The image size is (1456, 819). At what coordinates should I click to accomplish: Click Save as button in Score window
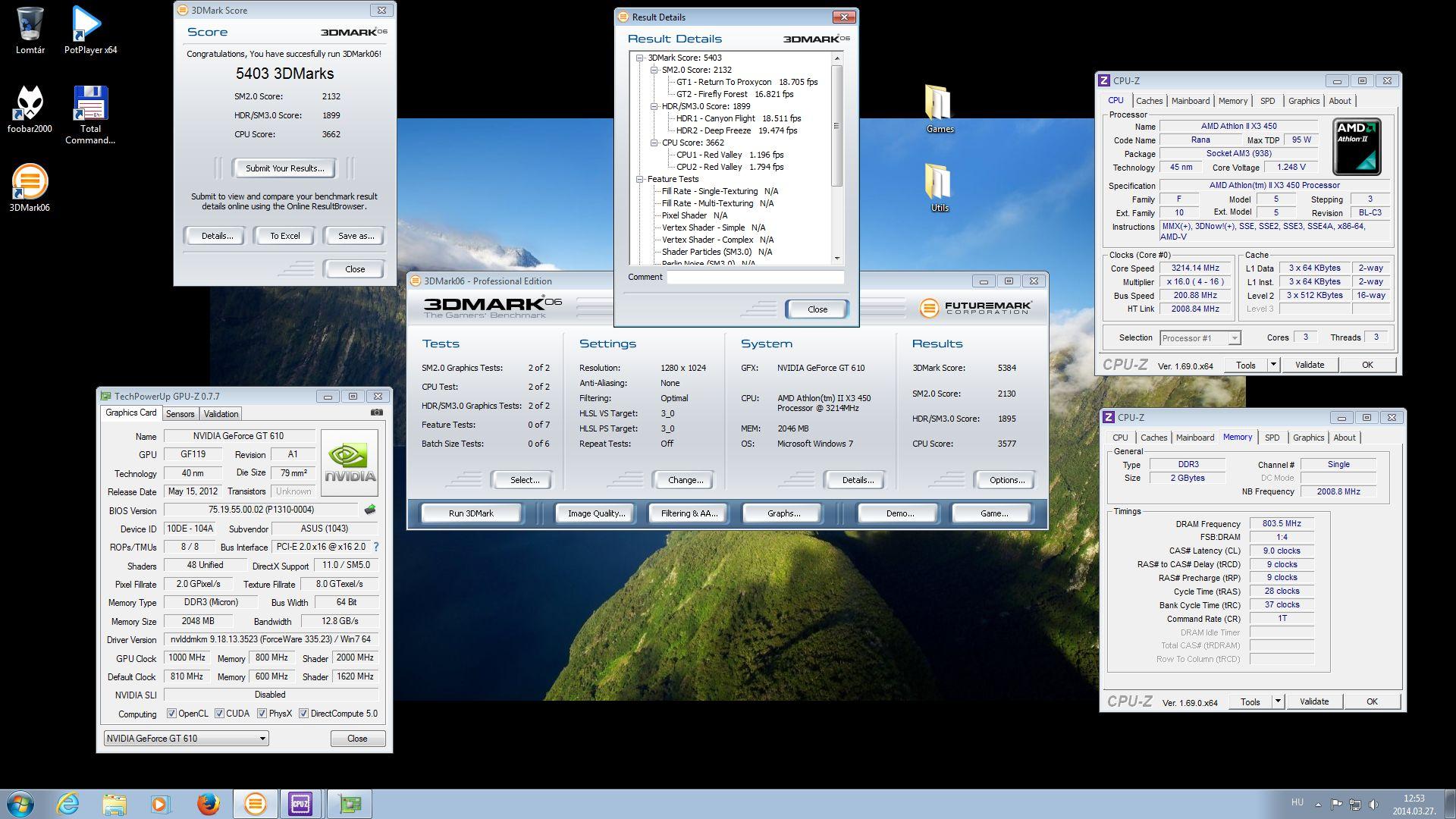[x=356, y=236]
